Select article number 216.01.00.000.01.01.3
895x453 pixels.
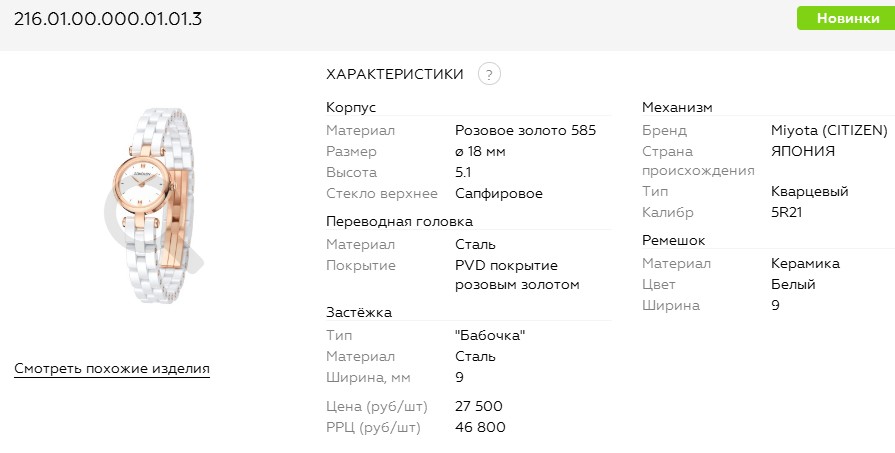click(108, 19)
